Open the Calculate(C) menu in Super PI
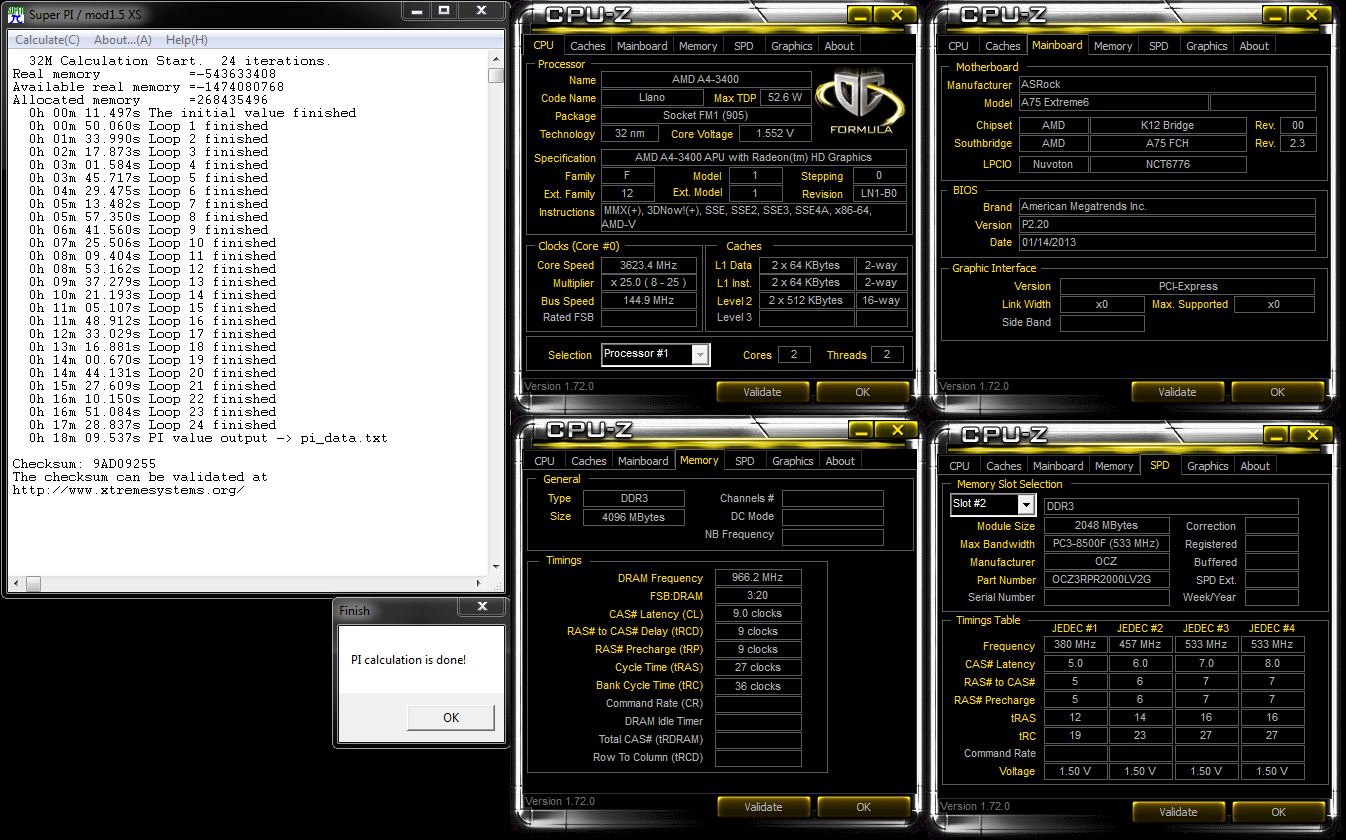This screenshot has width=1346, height=840. tap(47, 40)
